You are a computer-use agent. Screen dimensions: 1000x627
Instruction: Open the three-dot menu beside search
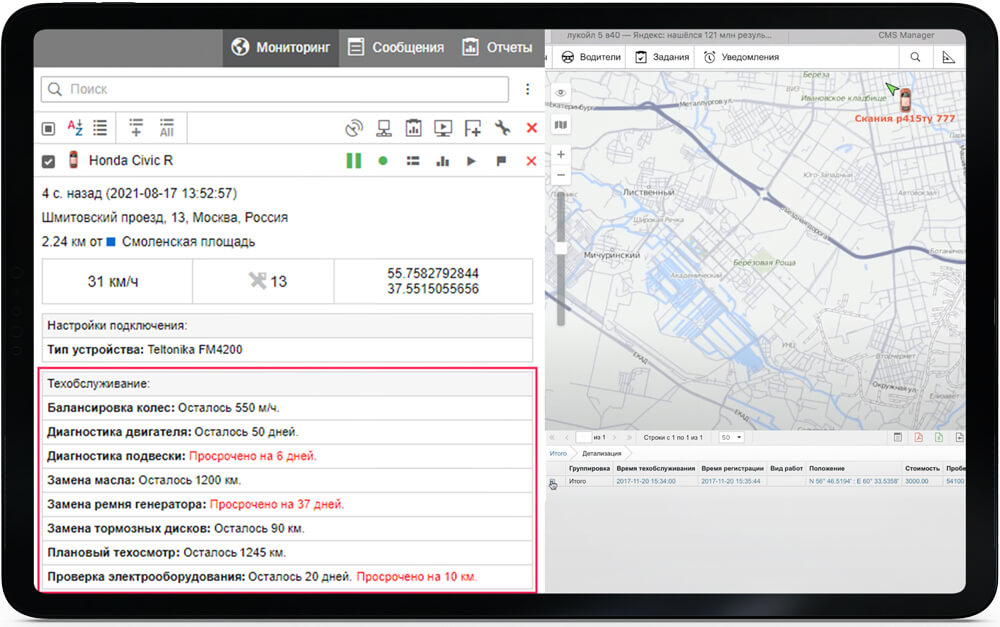click(527, 90)
